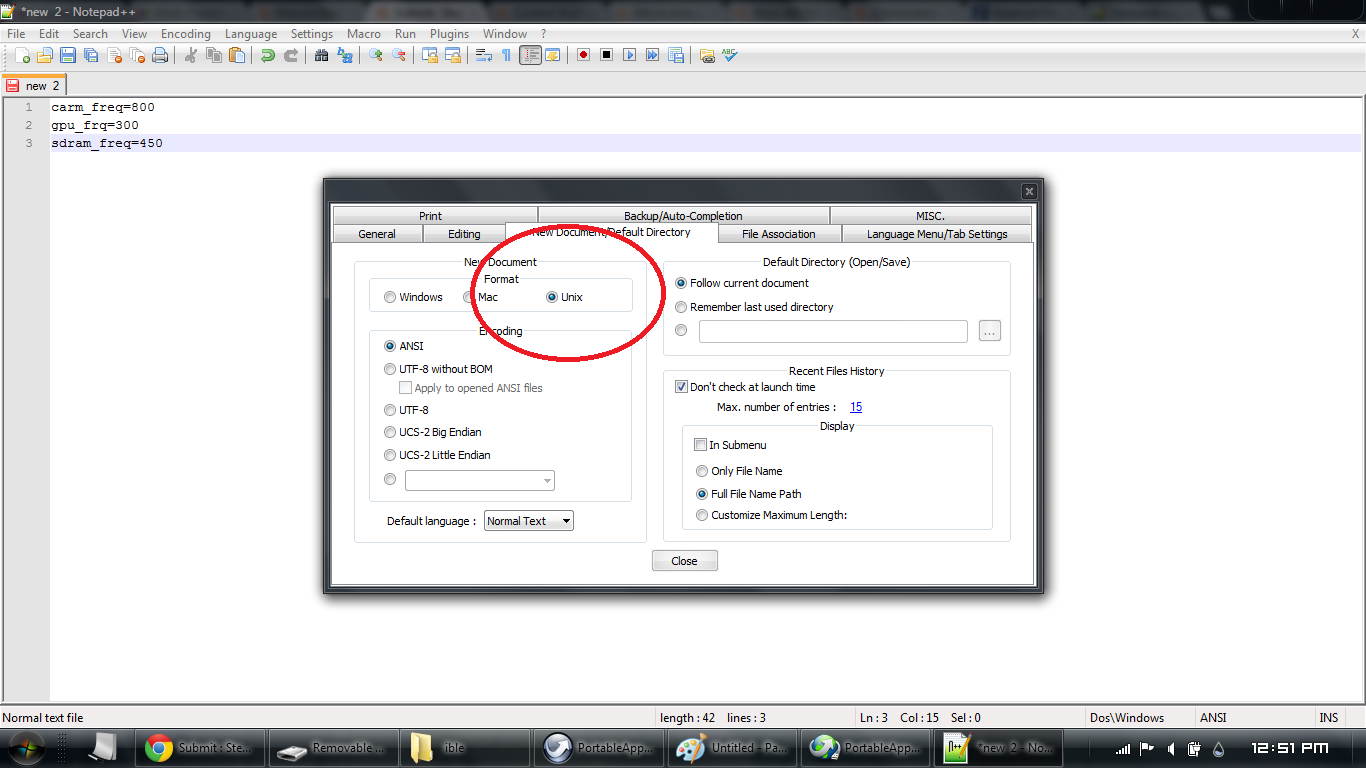The width and height of the screenshot is (1366, 768).
Task: Show all characters with pilcrow icon
Action: tap(506, 56)
